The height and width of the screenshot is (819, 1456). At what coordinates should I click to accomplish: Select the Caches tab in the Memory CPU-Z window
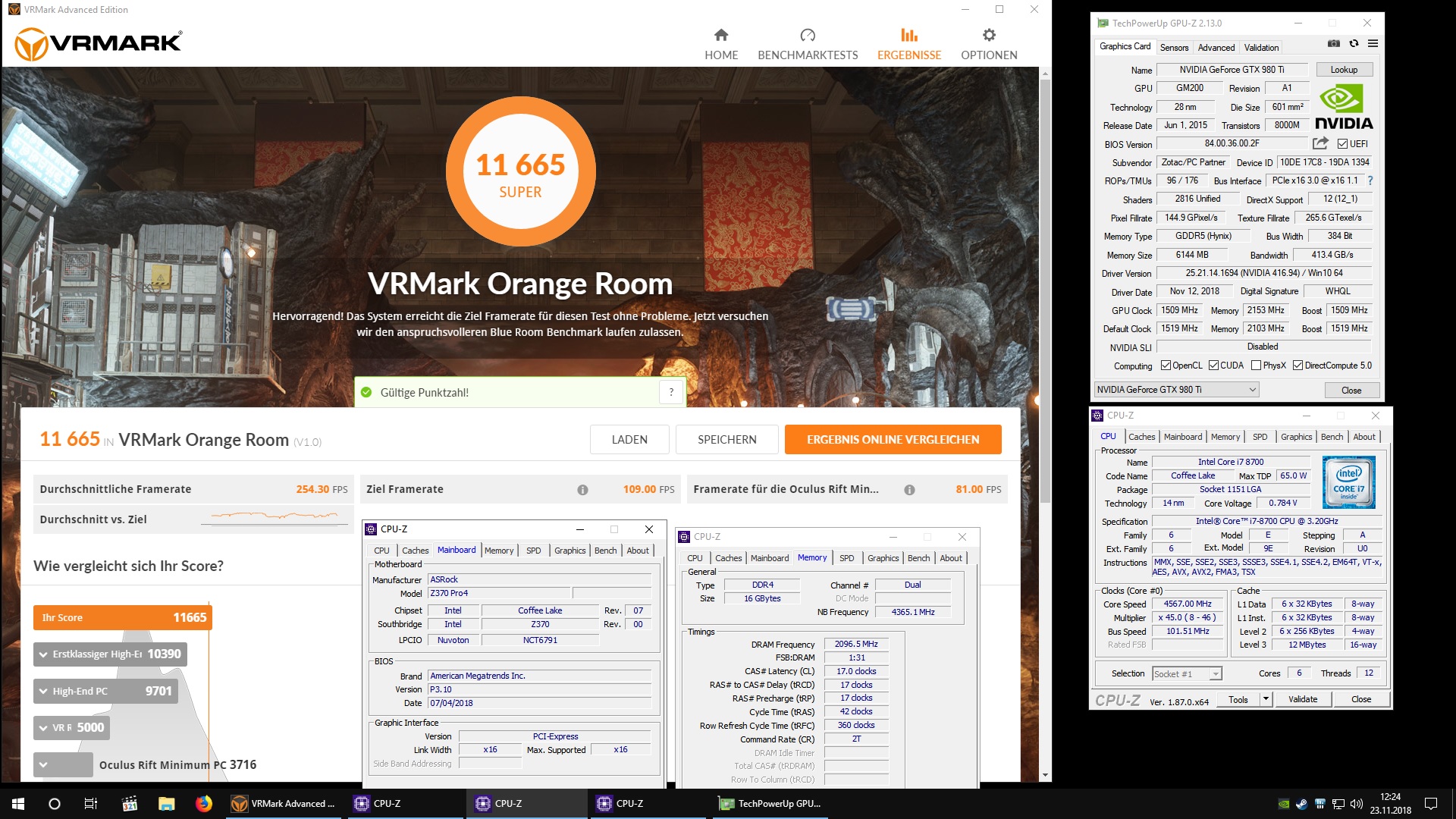tap(728, 558)
